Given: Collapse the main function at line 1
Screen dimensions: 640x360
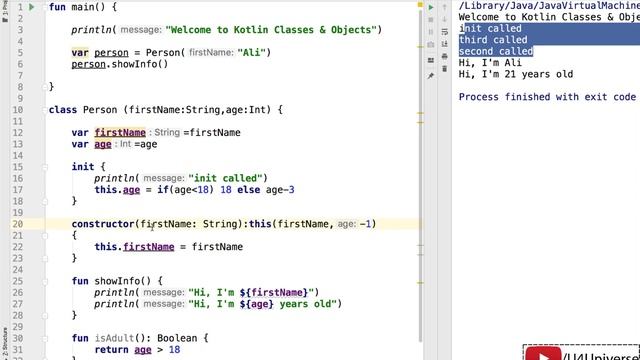Looking at the screenshot, I should click(x=44, y=7).
